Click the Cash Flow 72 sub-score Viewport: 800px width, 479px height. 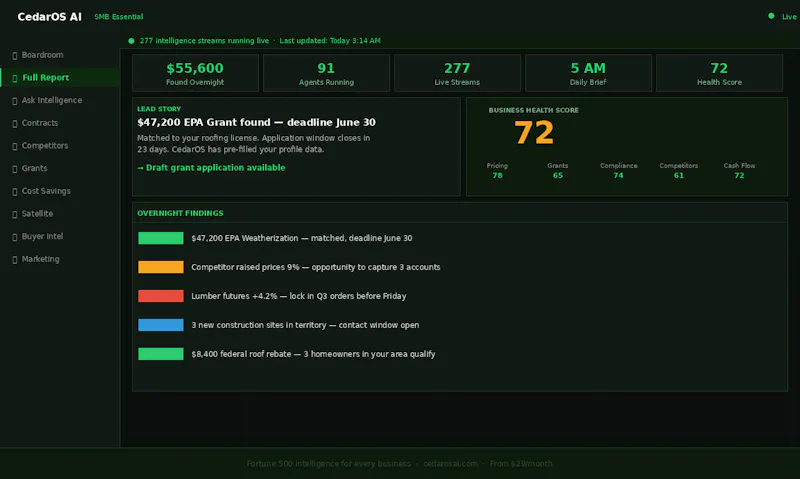pos(739,170)
